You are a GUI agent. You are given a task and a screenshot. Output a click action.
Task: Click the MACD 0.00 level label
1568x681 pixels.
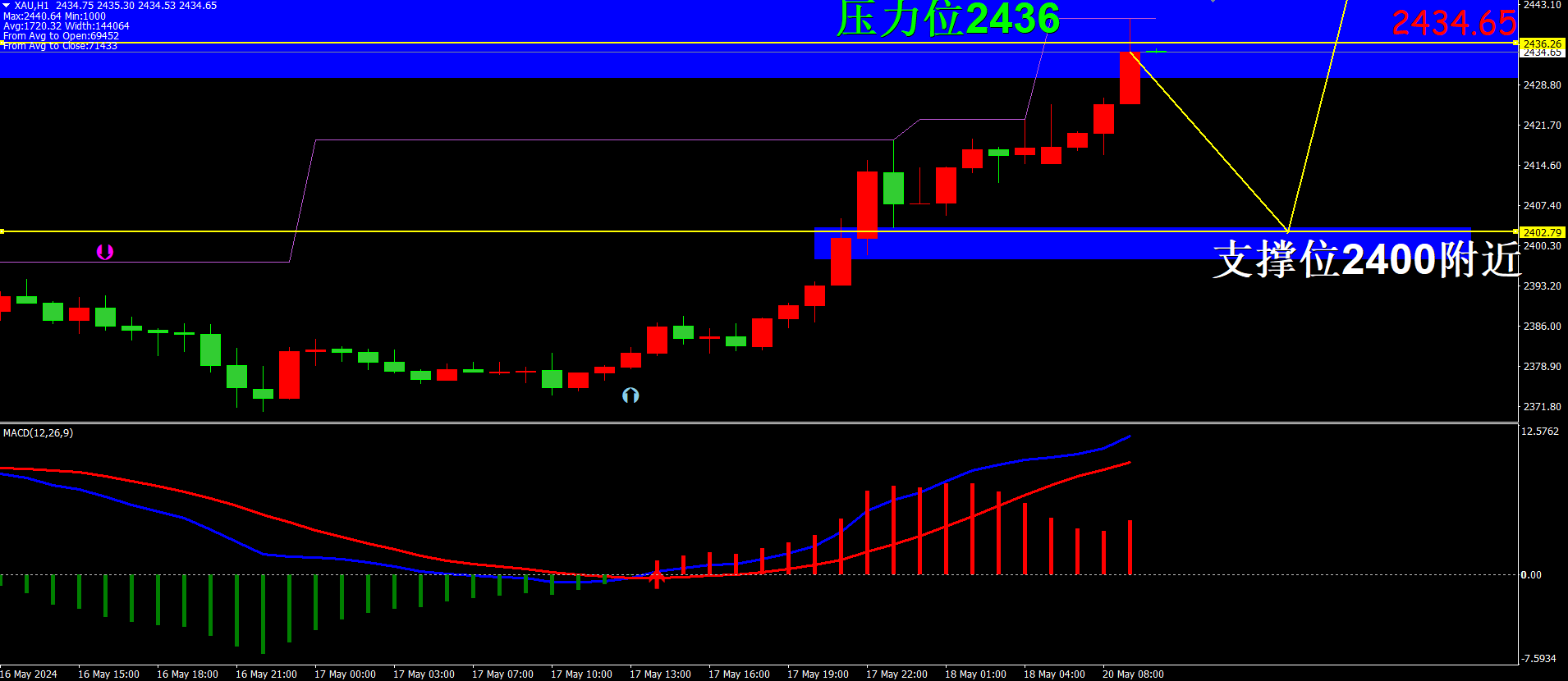coord(1531,574)
